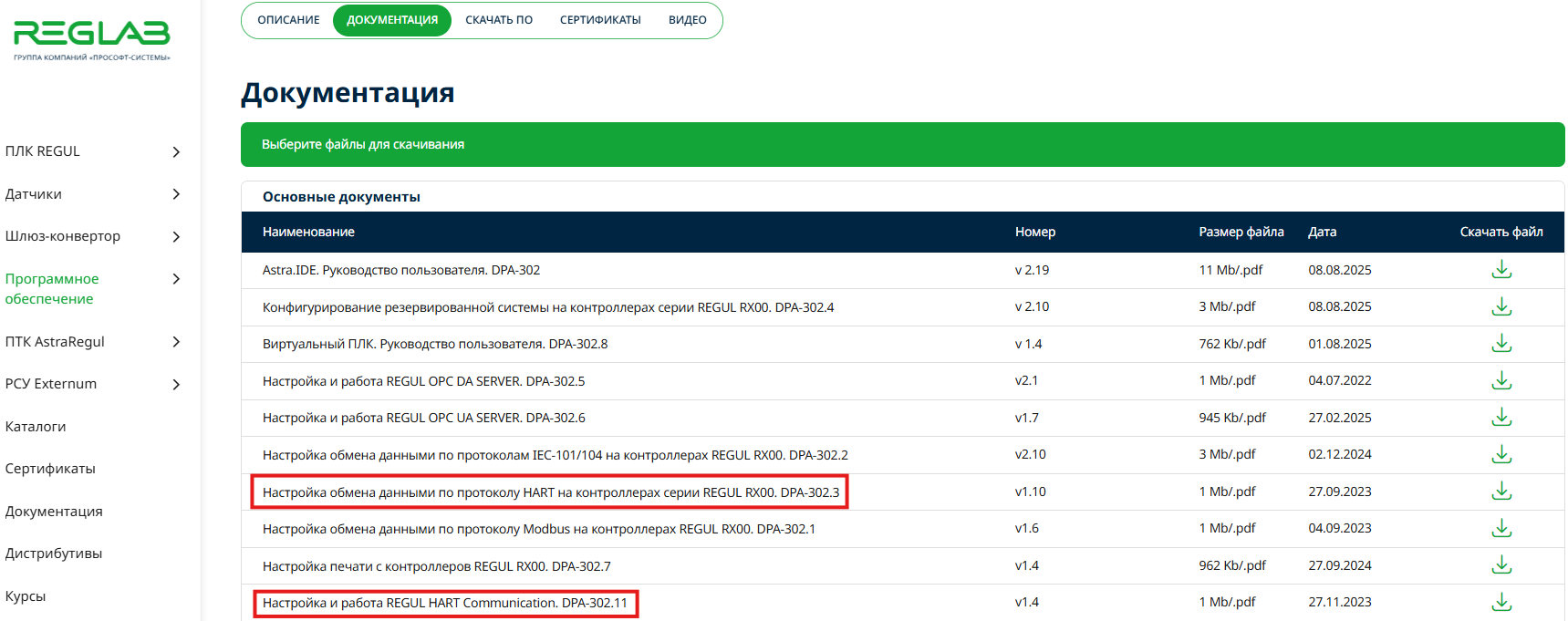Open the Сертификаты tab
The image size is (1568, 621).
[x=600, y=20]
